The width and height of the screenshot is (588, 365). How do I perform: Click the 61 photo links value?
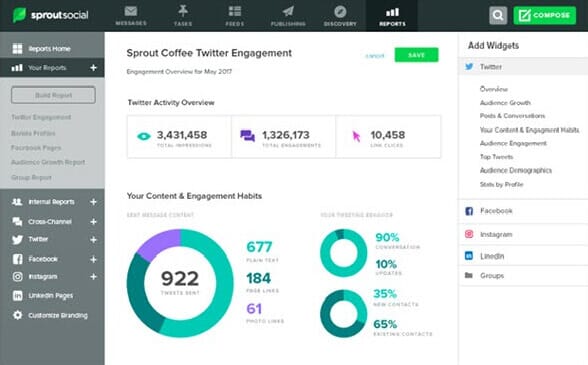pos(254,309)
